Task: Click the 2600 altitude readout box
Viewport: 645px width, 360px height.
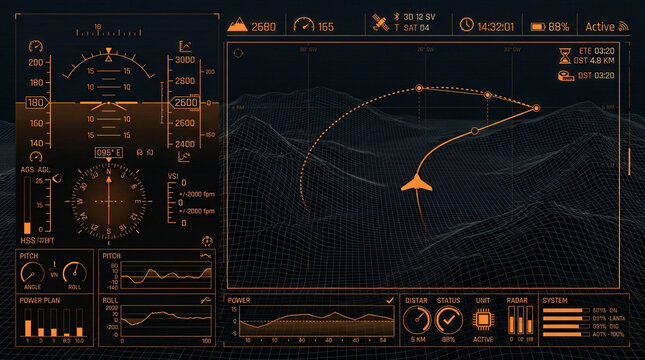Action: pos(184,102)
